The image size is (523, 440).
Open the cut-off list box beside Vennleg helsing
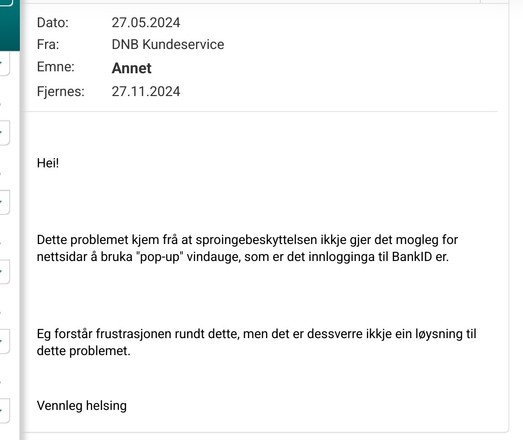[x=4, y=411]
